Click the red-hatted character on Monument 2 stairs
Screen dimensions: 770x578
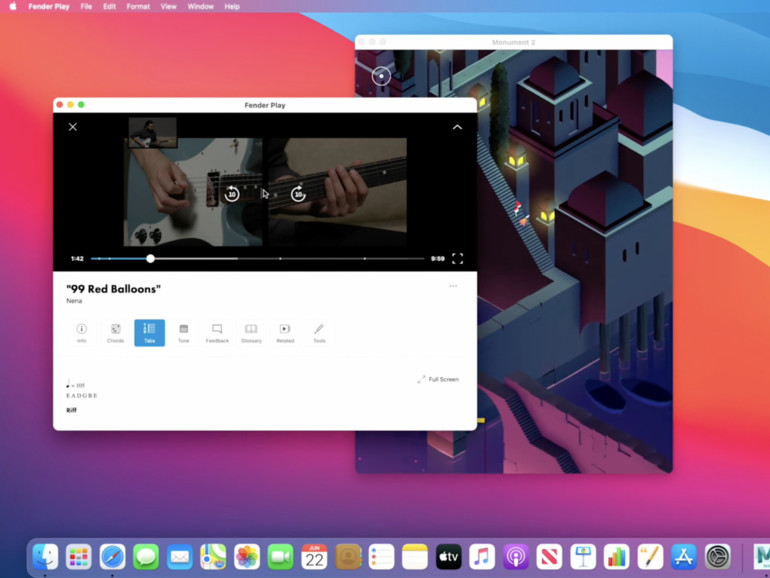[x=517, y=208]
